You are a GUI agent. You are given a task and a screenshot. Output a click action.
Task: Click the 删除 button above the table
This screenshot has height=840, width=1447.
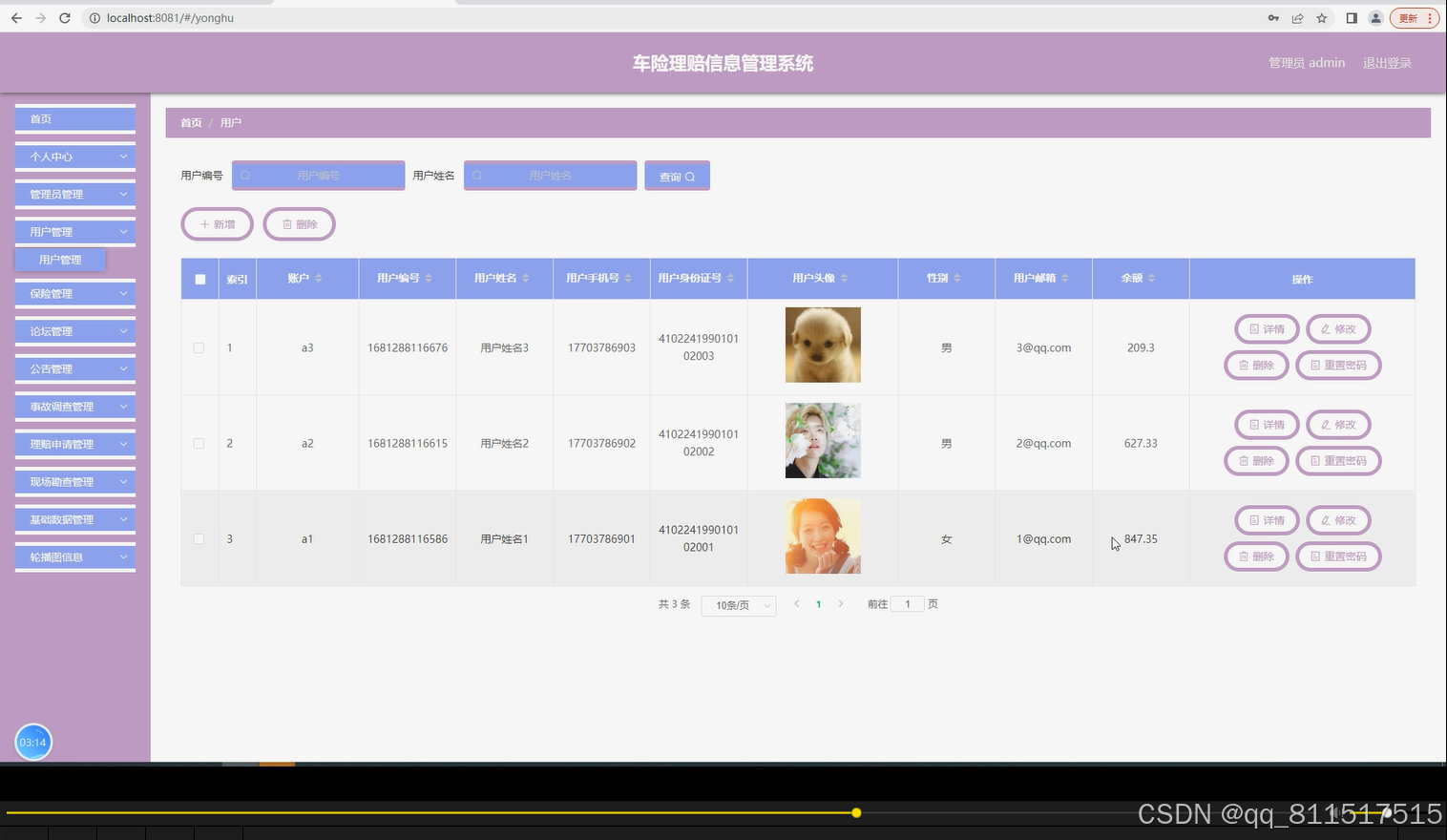coord(300,224)
